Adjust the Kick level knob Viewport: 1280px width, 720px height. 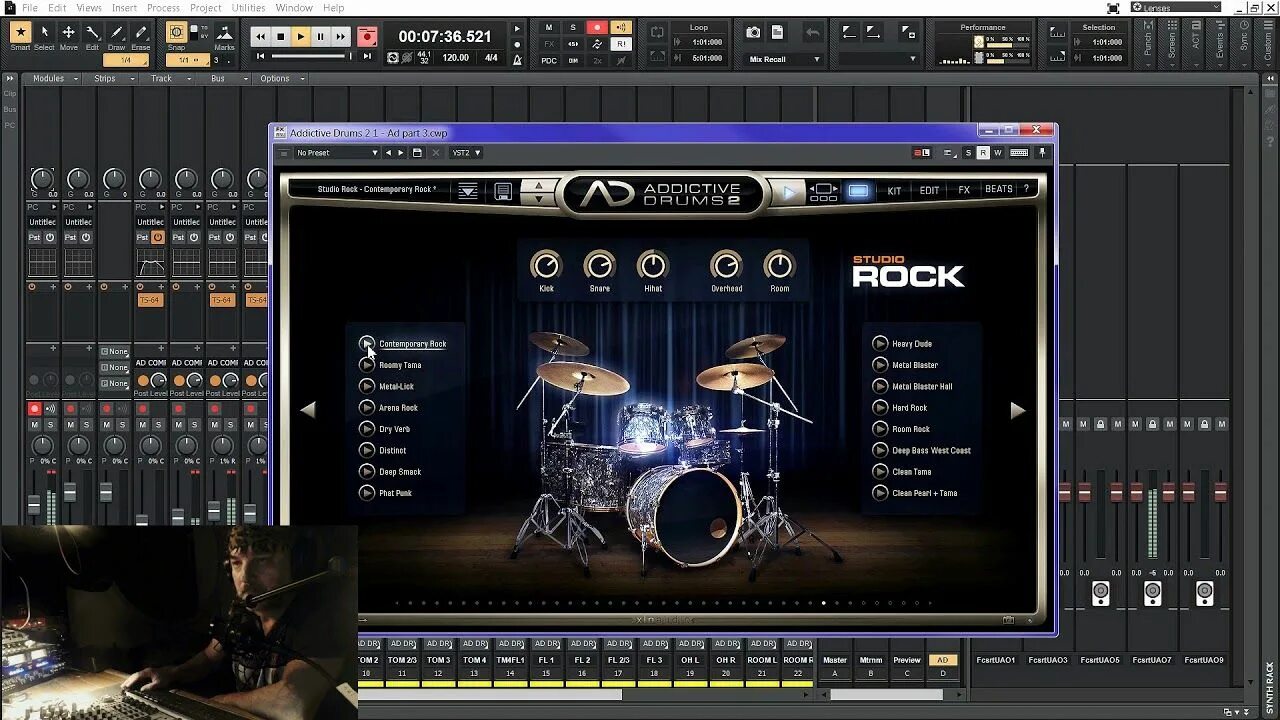click(x=546, y=266)
